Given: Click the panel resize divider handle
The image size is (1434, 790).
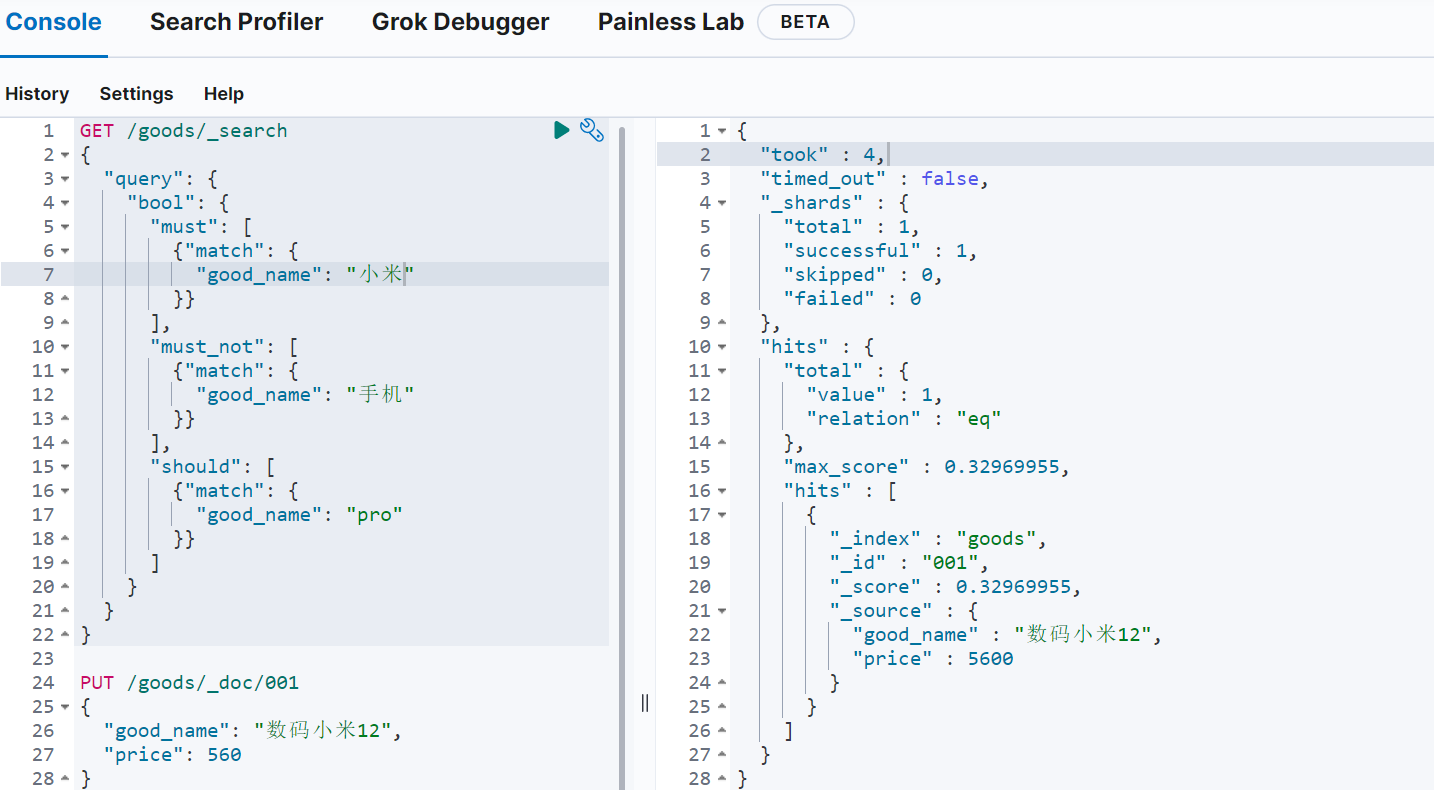Looking at the screenshot, I should pos(644,702).
